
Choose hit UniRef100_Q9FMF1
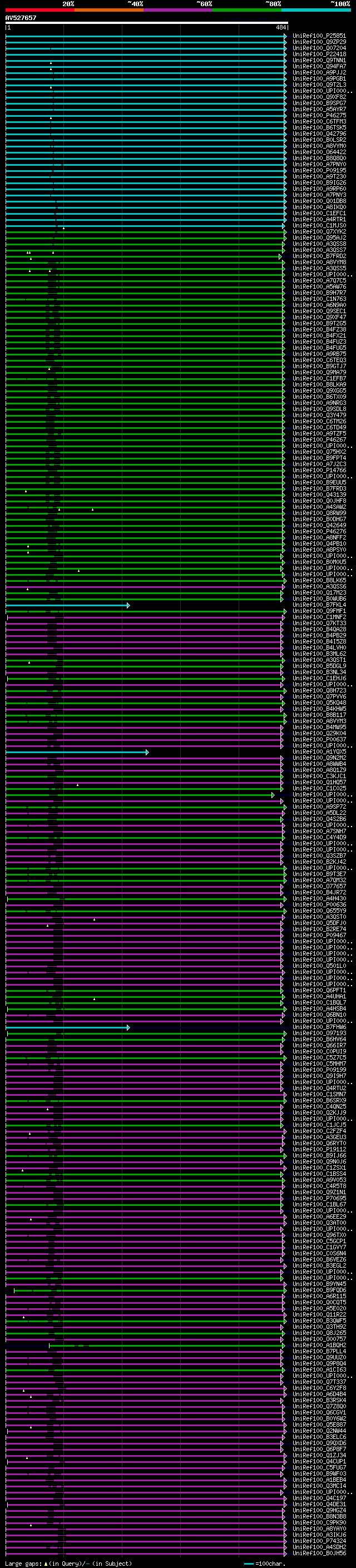pos(319,611)
